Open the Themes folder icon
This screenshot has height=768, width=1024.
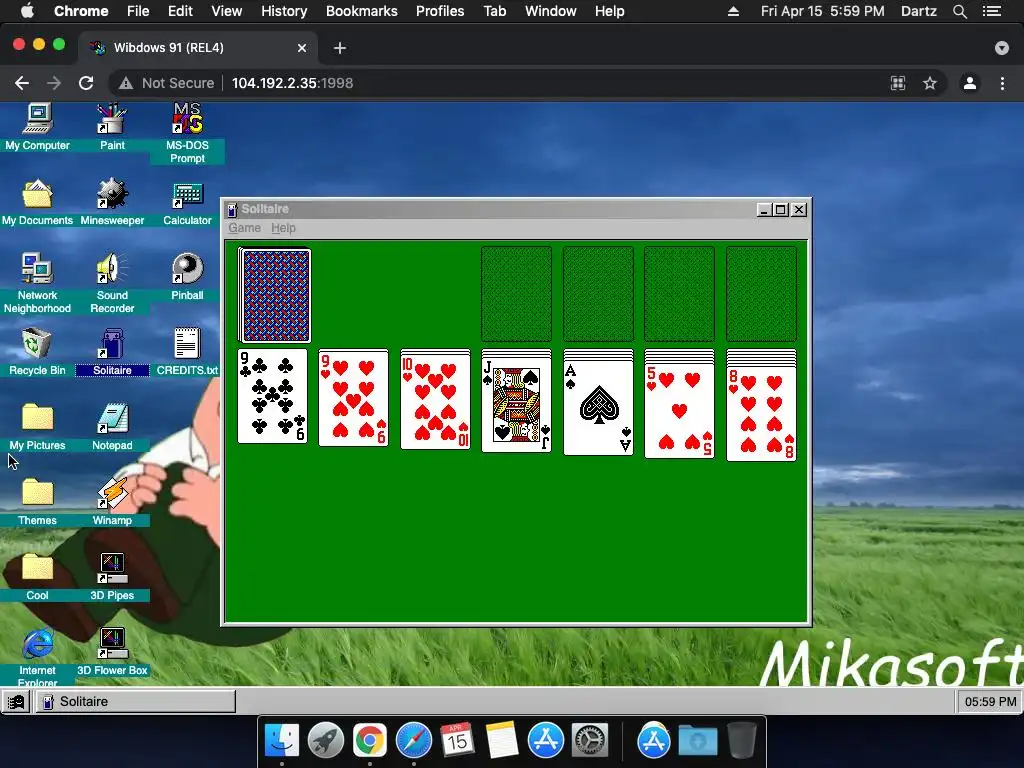pos(37,502)
